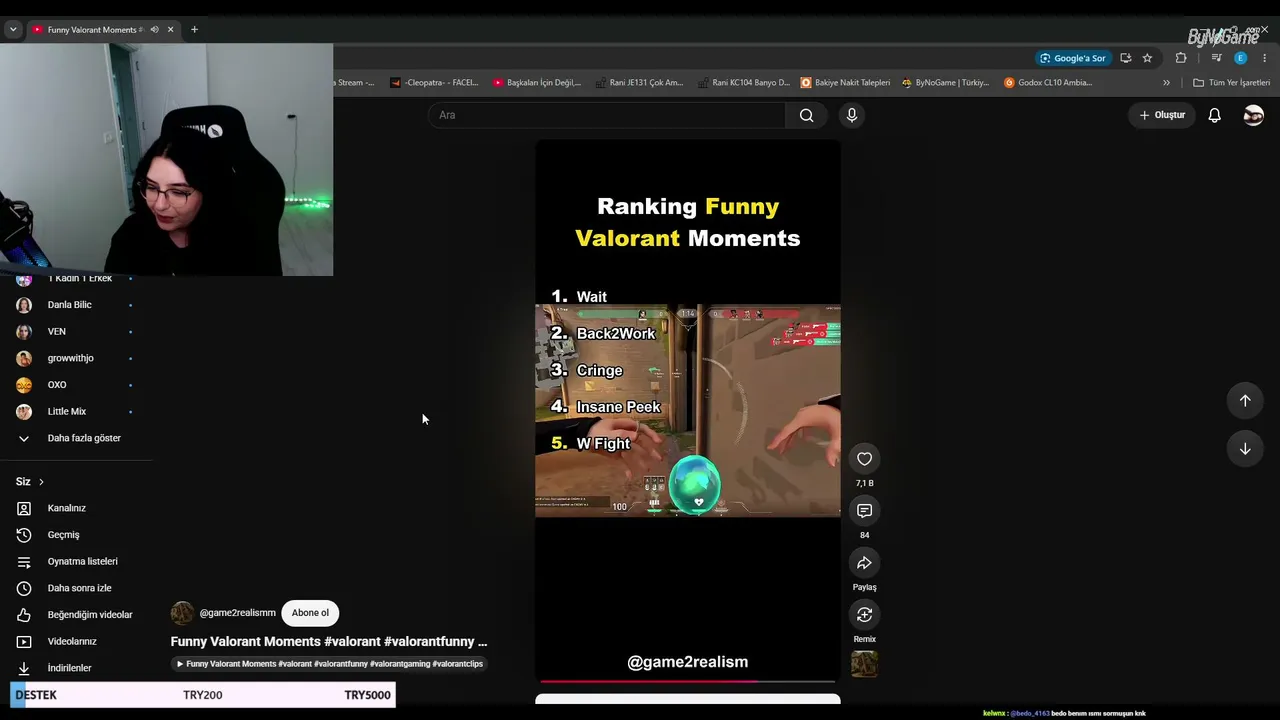Open the Daha sonra izle clock icon

[24, 588]
